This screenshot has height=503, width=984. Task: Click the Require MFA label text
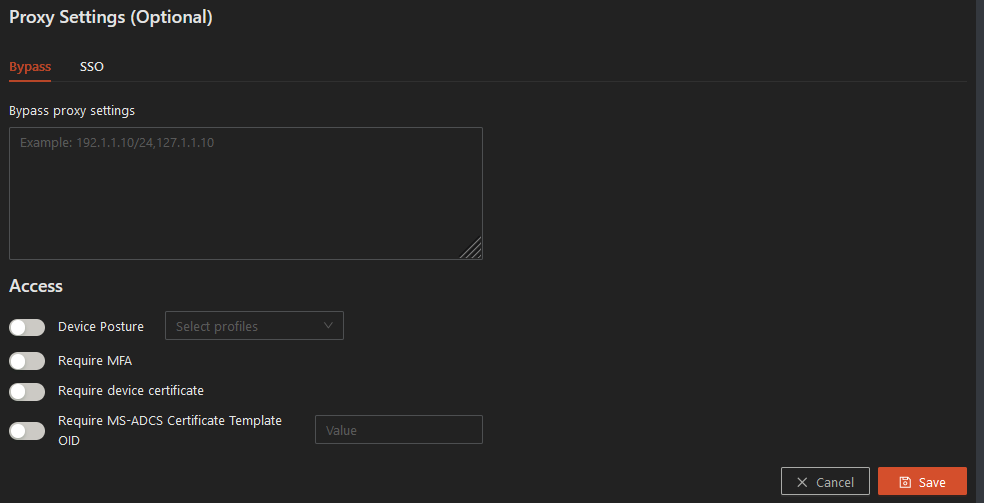click(95, 361)
